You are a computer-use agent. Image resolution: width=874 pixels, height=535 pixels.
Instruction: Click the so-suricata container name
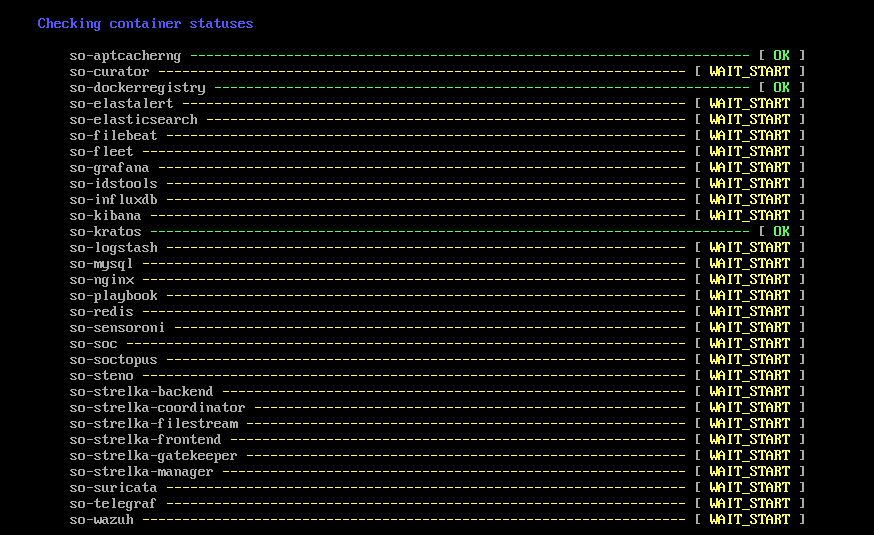(x=113, y=488)
